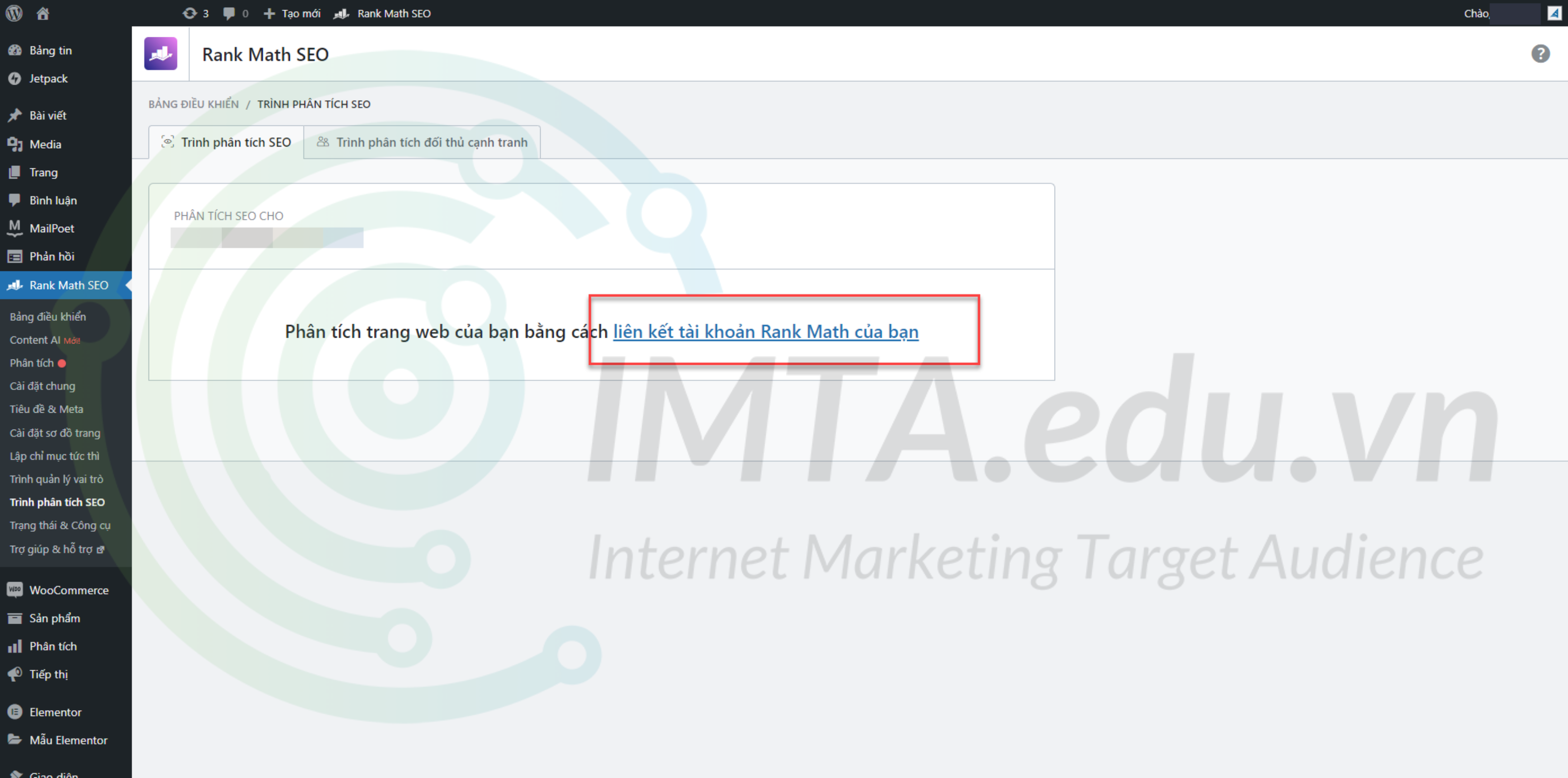Viewport: 1568px width, 778px height.
Task: Open Bình luận menu item
Action: tap(54, 200)
